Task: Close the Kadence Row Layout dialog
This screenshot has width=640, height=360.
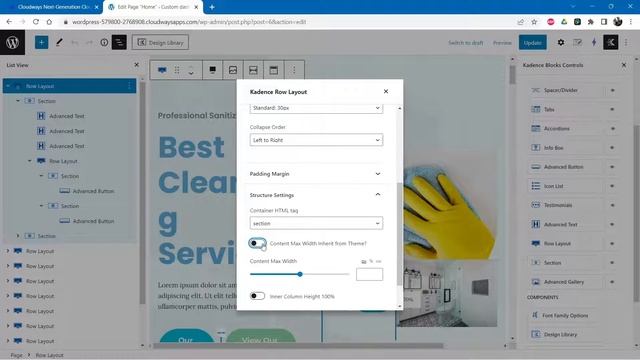Action: pos(386,91)
